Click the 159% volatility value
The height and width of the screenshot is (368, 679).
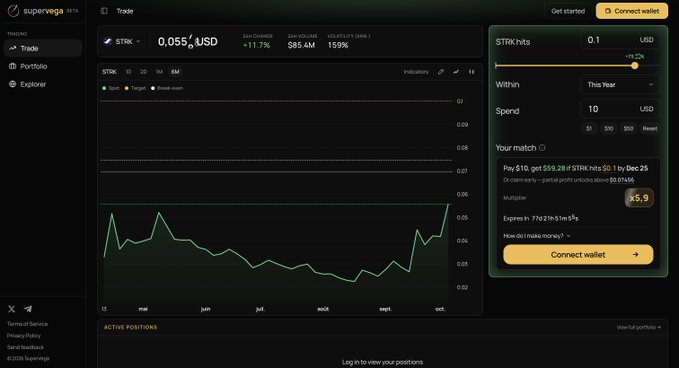pos(338,45)
